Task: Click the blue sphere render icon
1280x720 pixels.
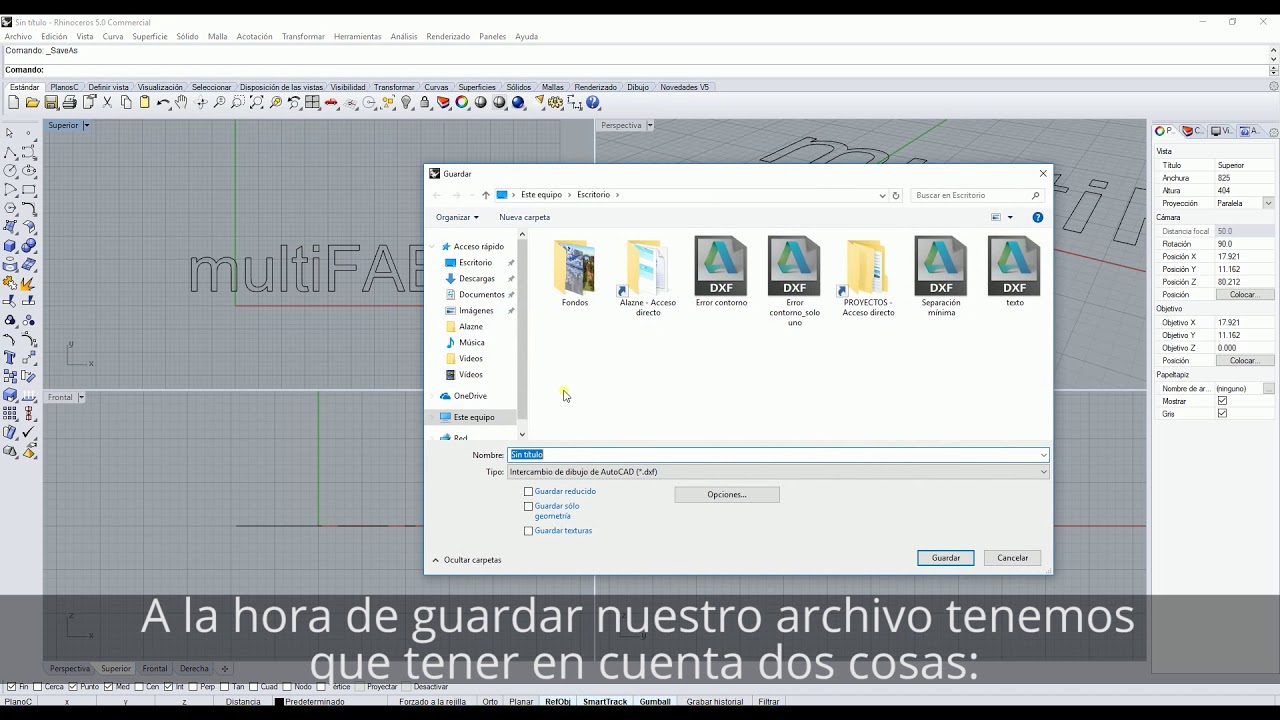Action: [x=518, y=102]
